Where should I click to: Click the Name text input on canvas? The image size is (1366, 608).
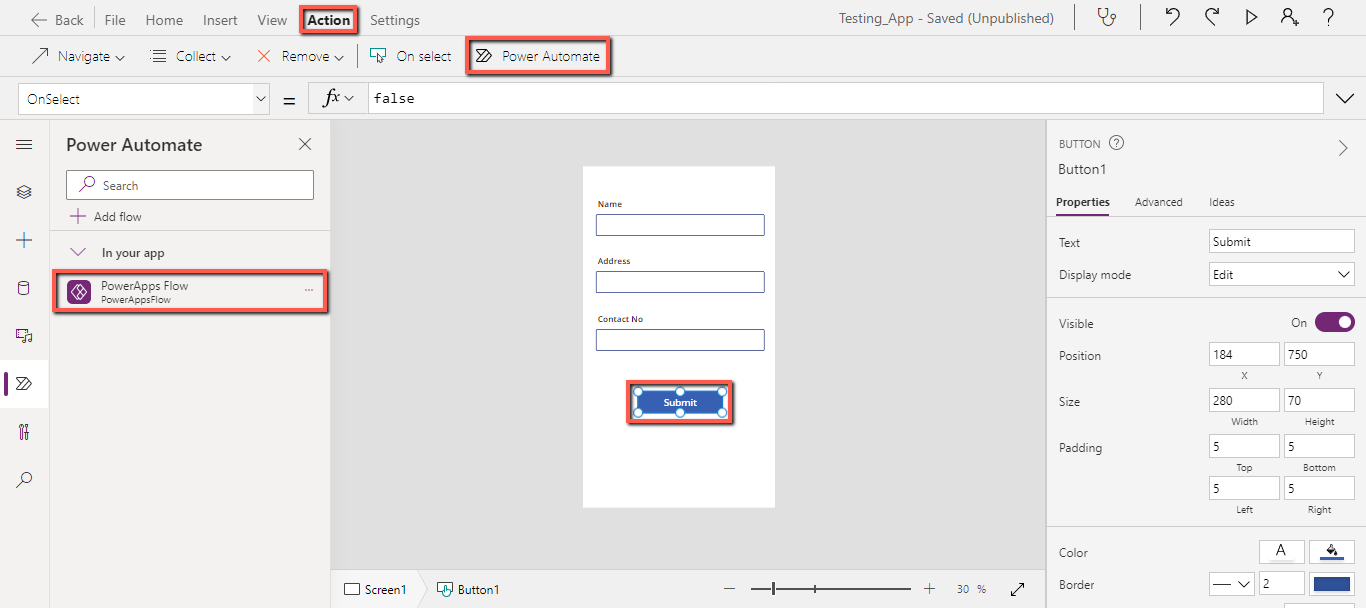coord(680,225)
